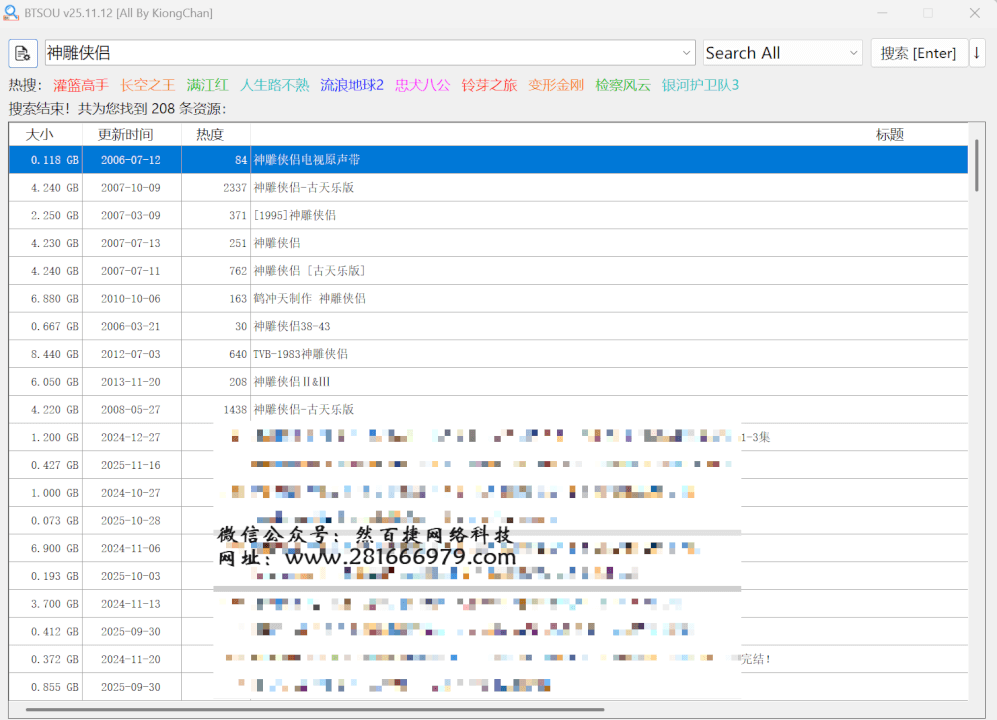The image size is (997, 720).
Task: Select result 鹤冲天制作 神雕侠侣
Action: (x=310, y=299)
